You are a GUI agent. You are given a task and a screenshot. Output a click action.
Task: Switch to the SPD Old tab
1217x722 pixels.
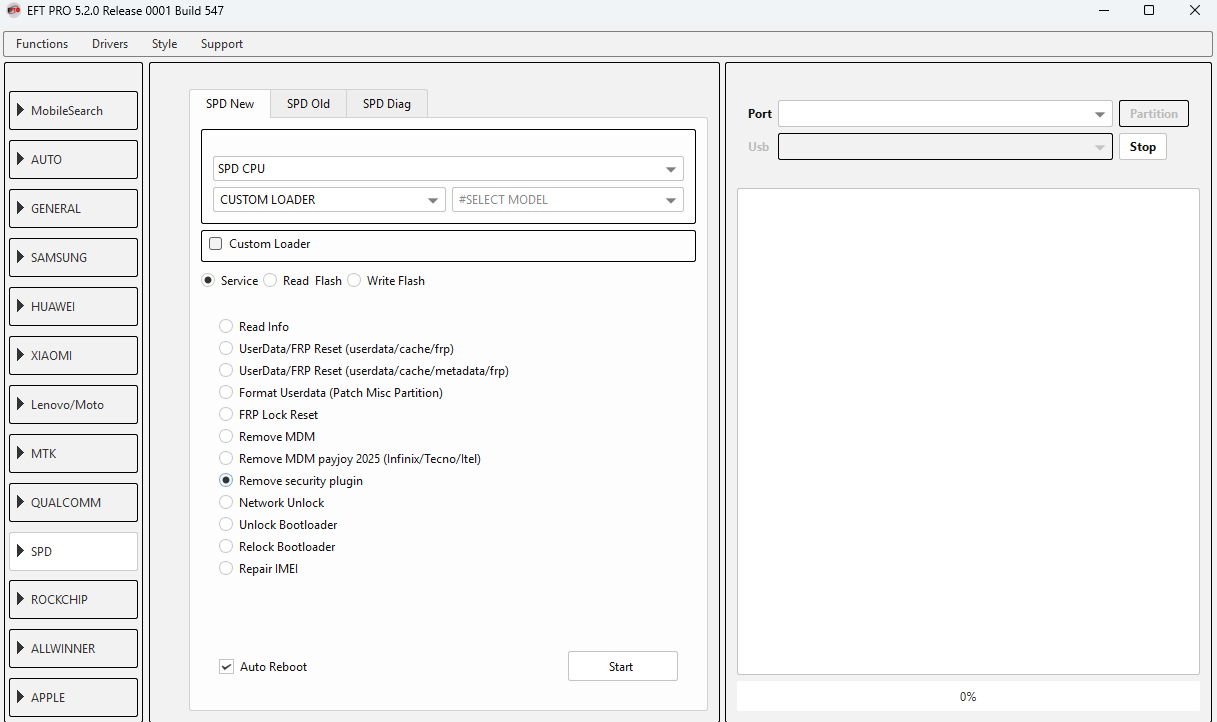(308, 104)
